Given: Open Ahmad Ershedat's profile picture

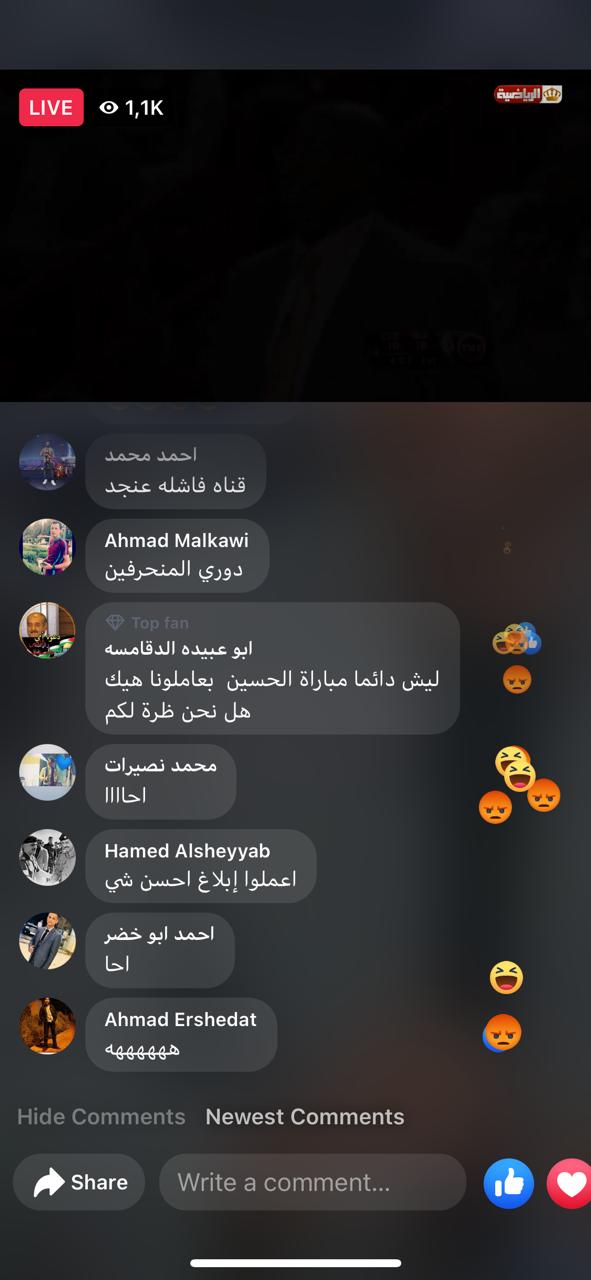Looking at the screenshot, I should click(47, 1025).
